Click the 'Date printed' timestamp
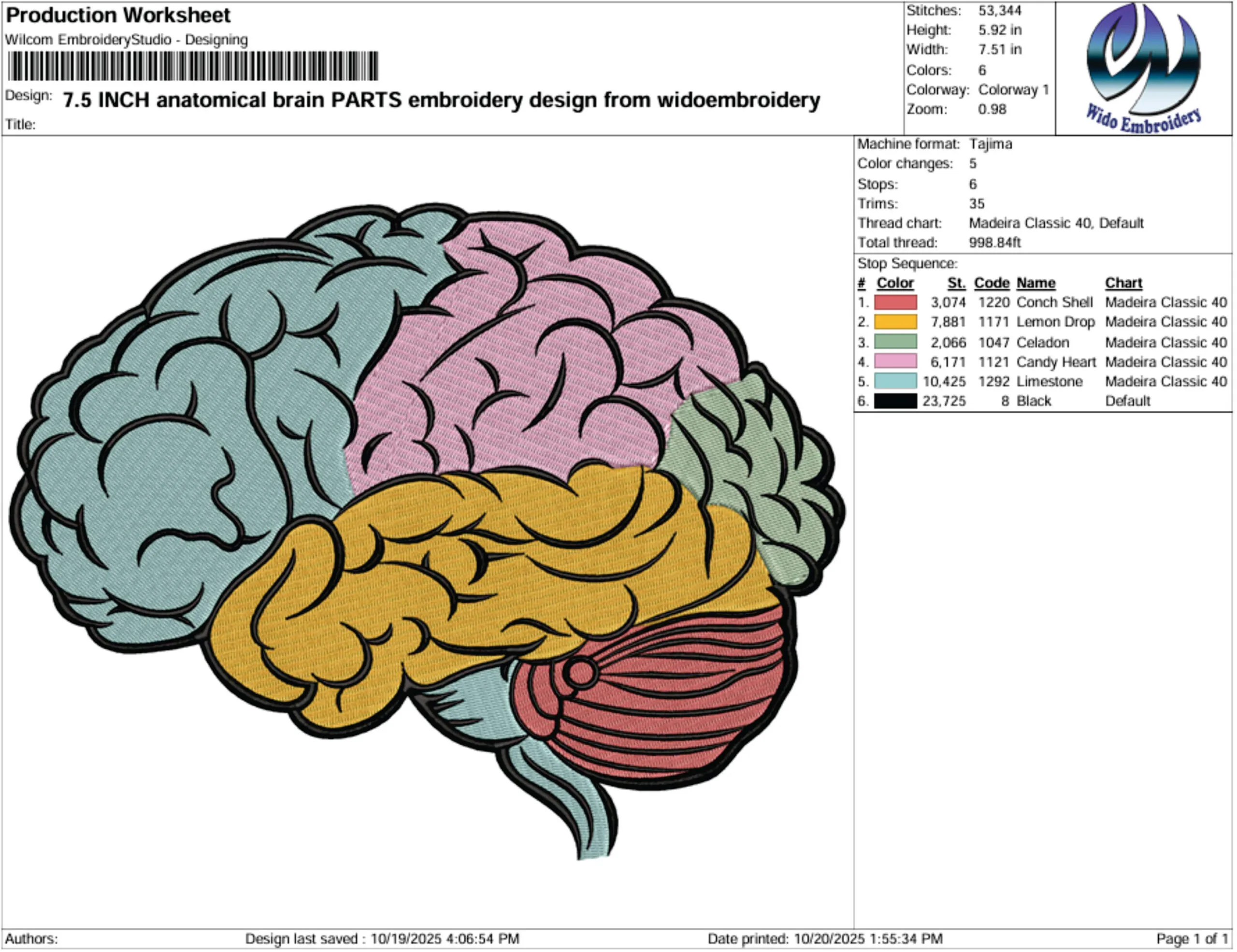This screenshot has width=1237, height=952. click(x=825, y=939)
